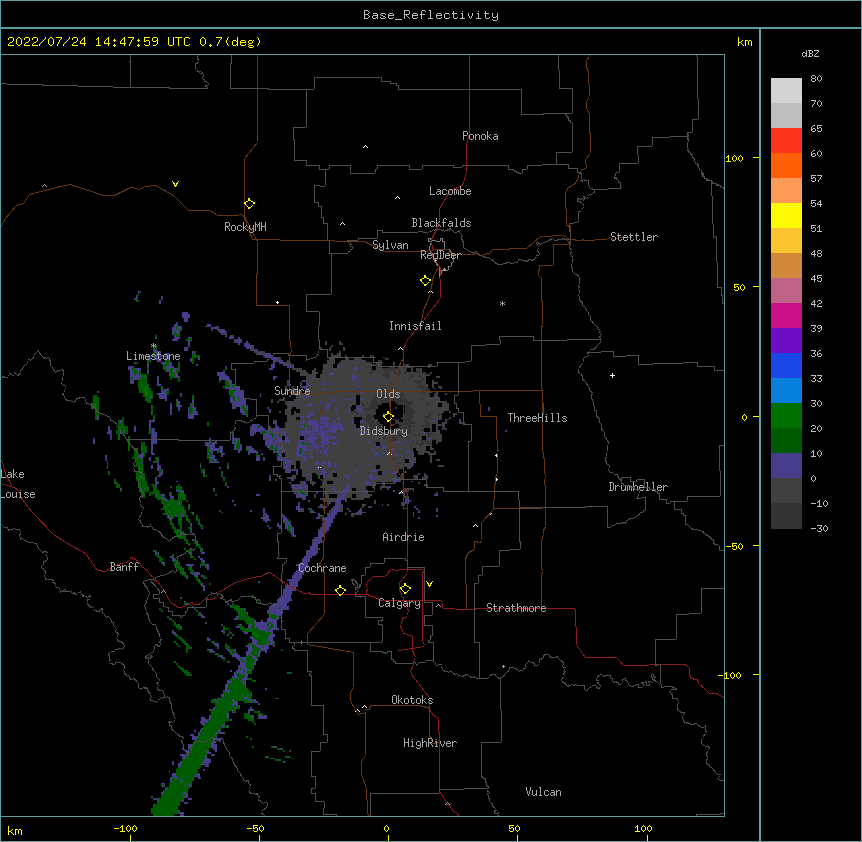The width and height of the screenshot is (862, 842).
Task: Select the yellow radar site marker below Olds
Action: pyautogui.click(x=388, y=417)
